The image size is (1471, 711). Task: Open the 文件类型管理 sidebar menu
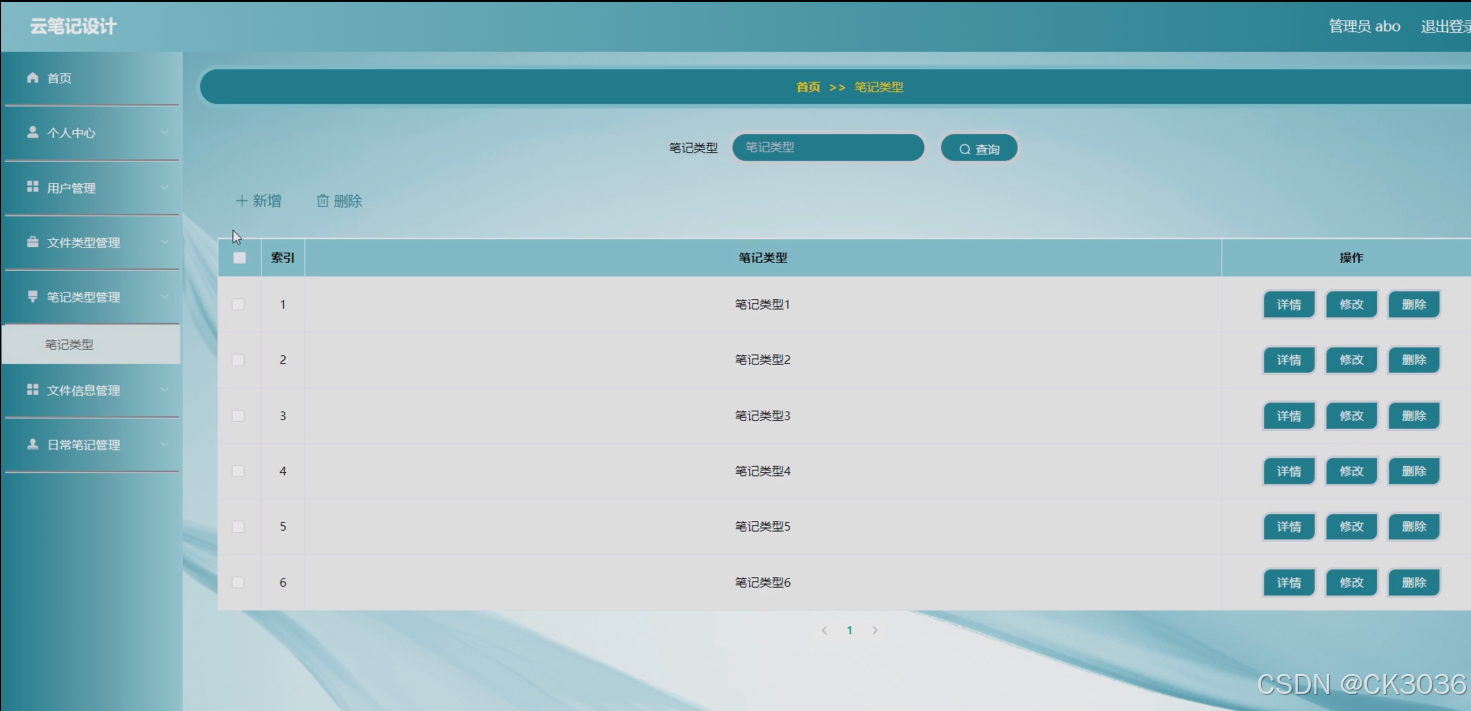click(x=90, y=242)
